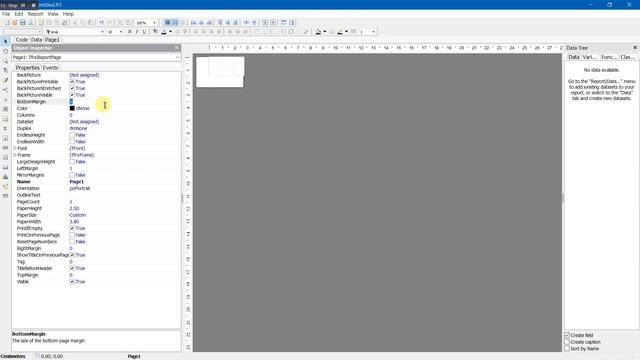
Task: Select the Hand tool in left toolbar
Action: coord(5,51)
